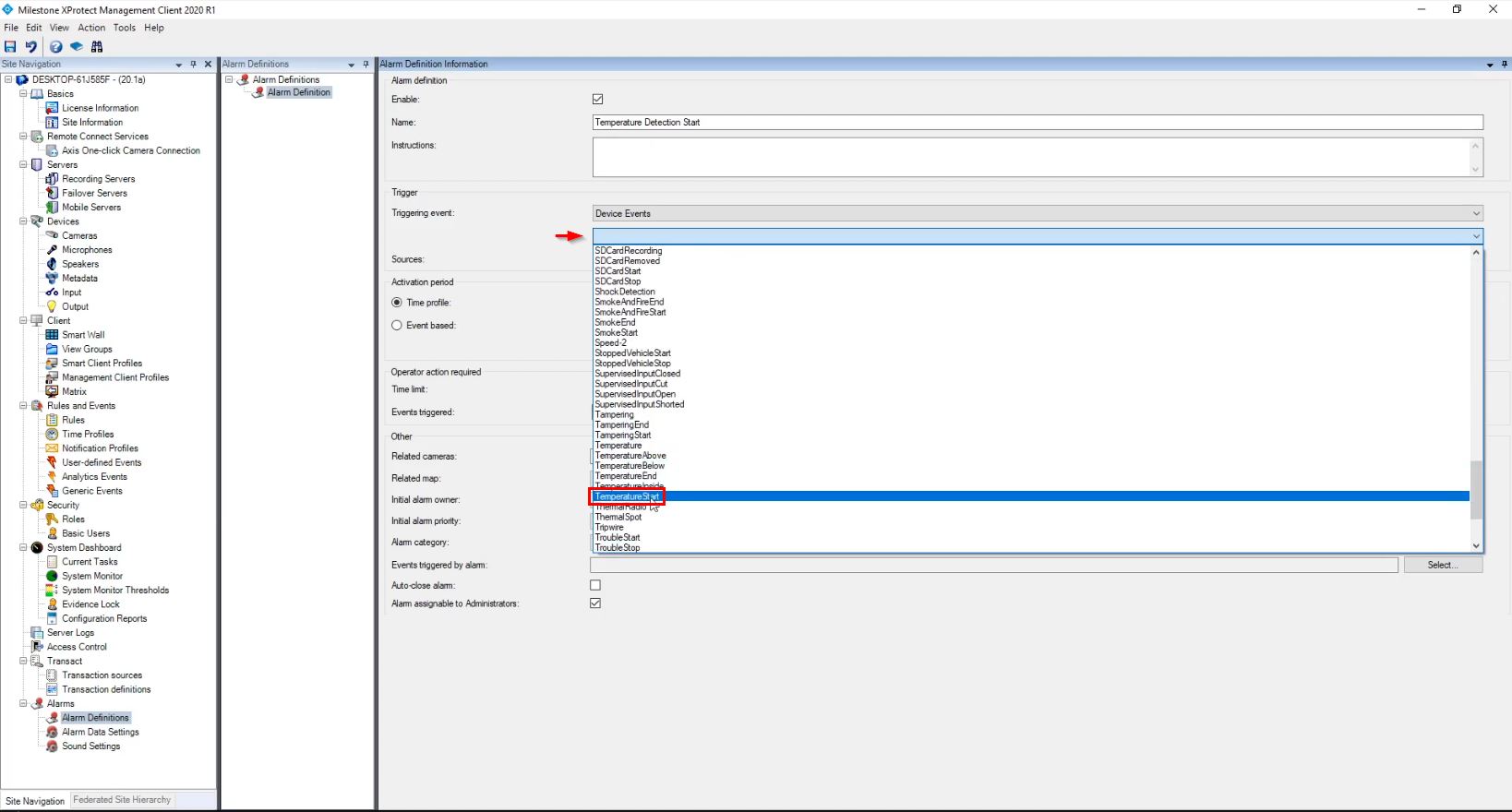Click the Undo icon in toolbar
The image size is (1512, 812).
31,47
